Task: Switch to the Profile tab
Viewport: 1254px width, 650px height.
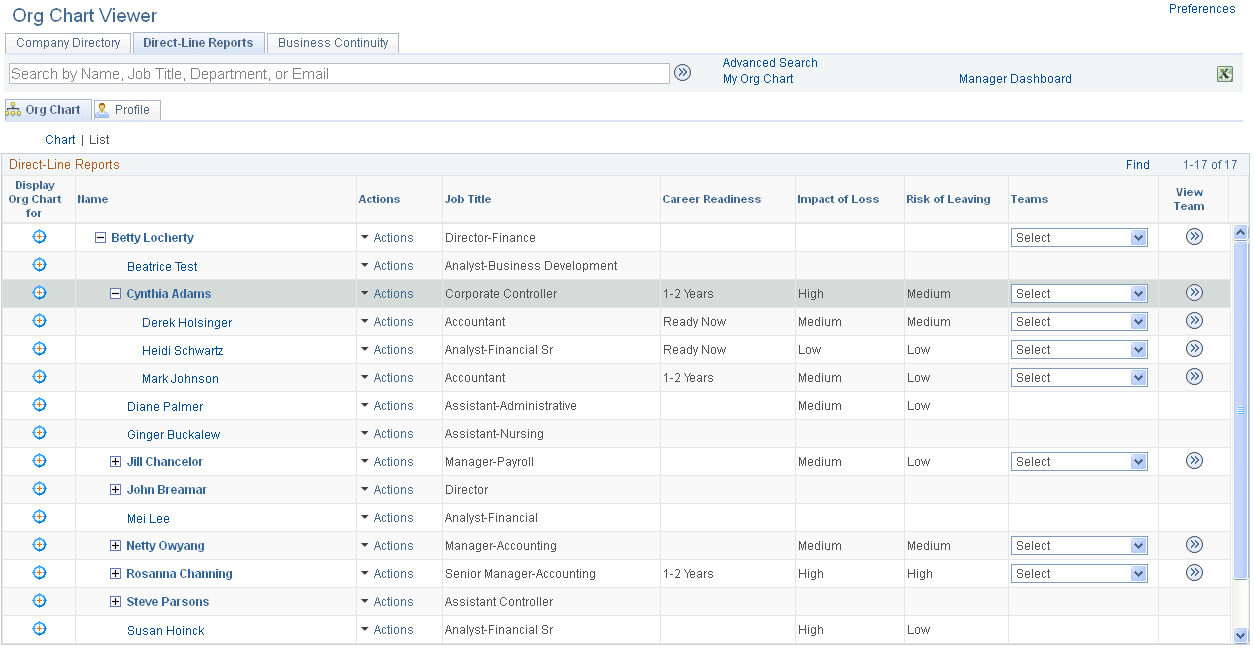Action: click(126, 109)
